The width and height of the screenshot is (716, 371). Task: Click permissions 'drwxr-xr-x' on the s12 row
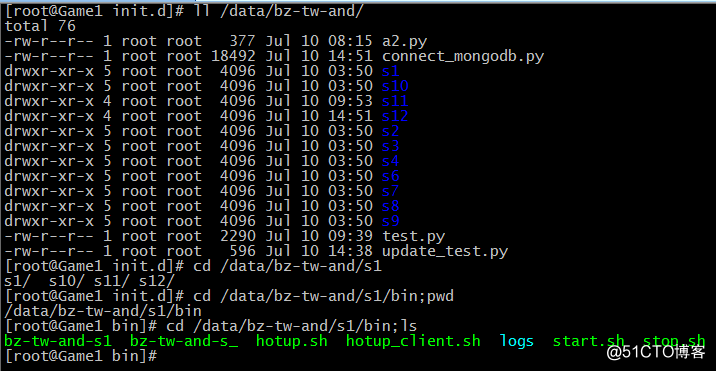49,117
